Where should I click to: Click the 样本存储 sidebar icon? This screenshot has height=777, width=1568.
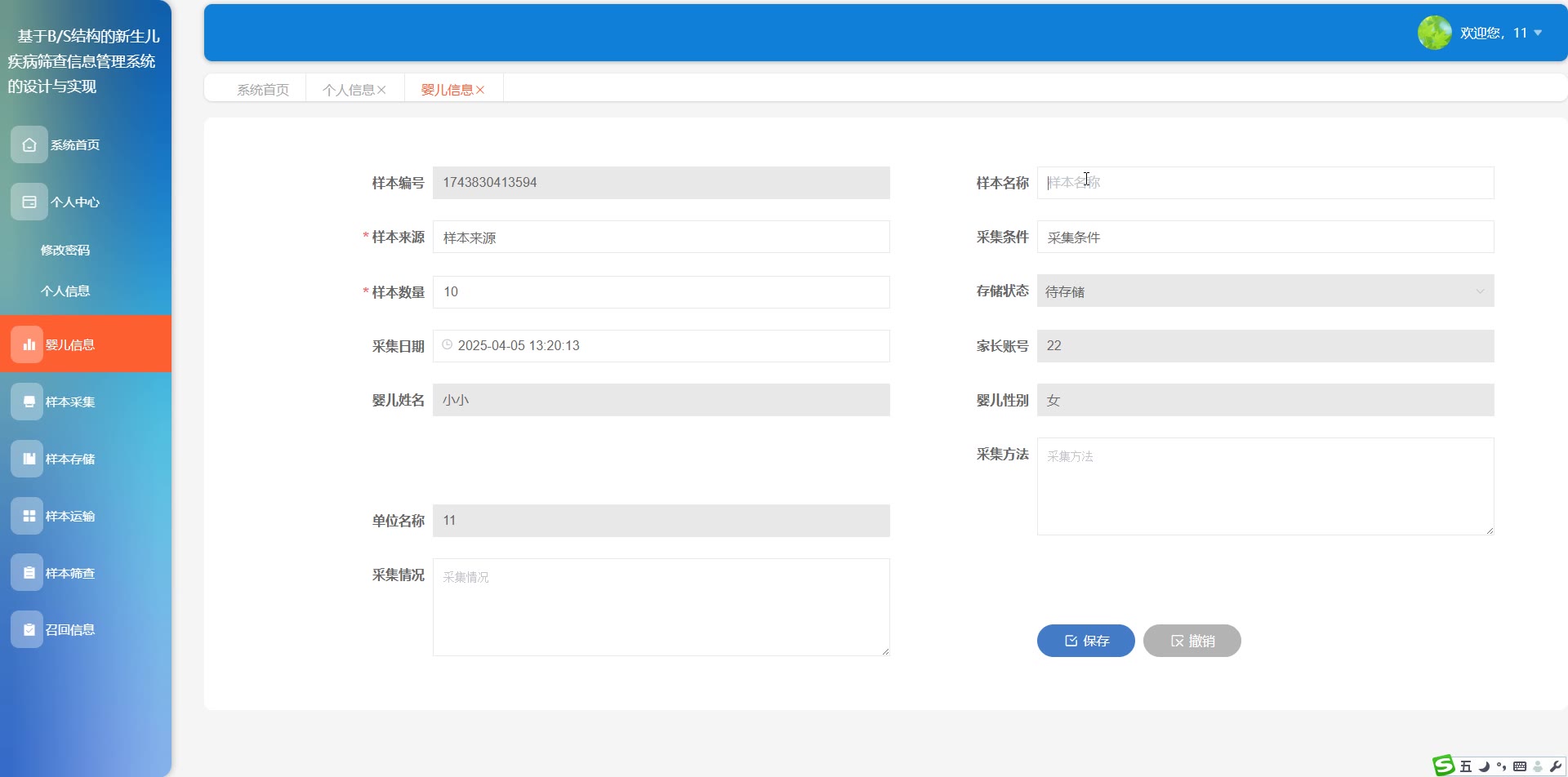click(x=29, y=459)
